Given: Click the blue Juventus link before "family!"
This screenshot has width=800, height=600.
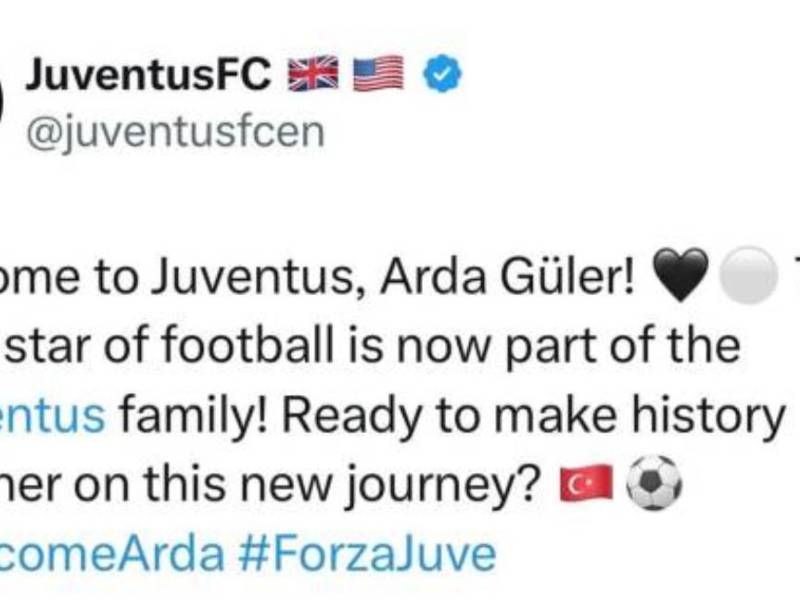Looking at the screenshot, I should 52,415.
